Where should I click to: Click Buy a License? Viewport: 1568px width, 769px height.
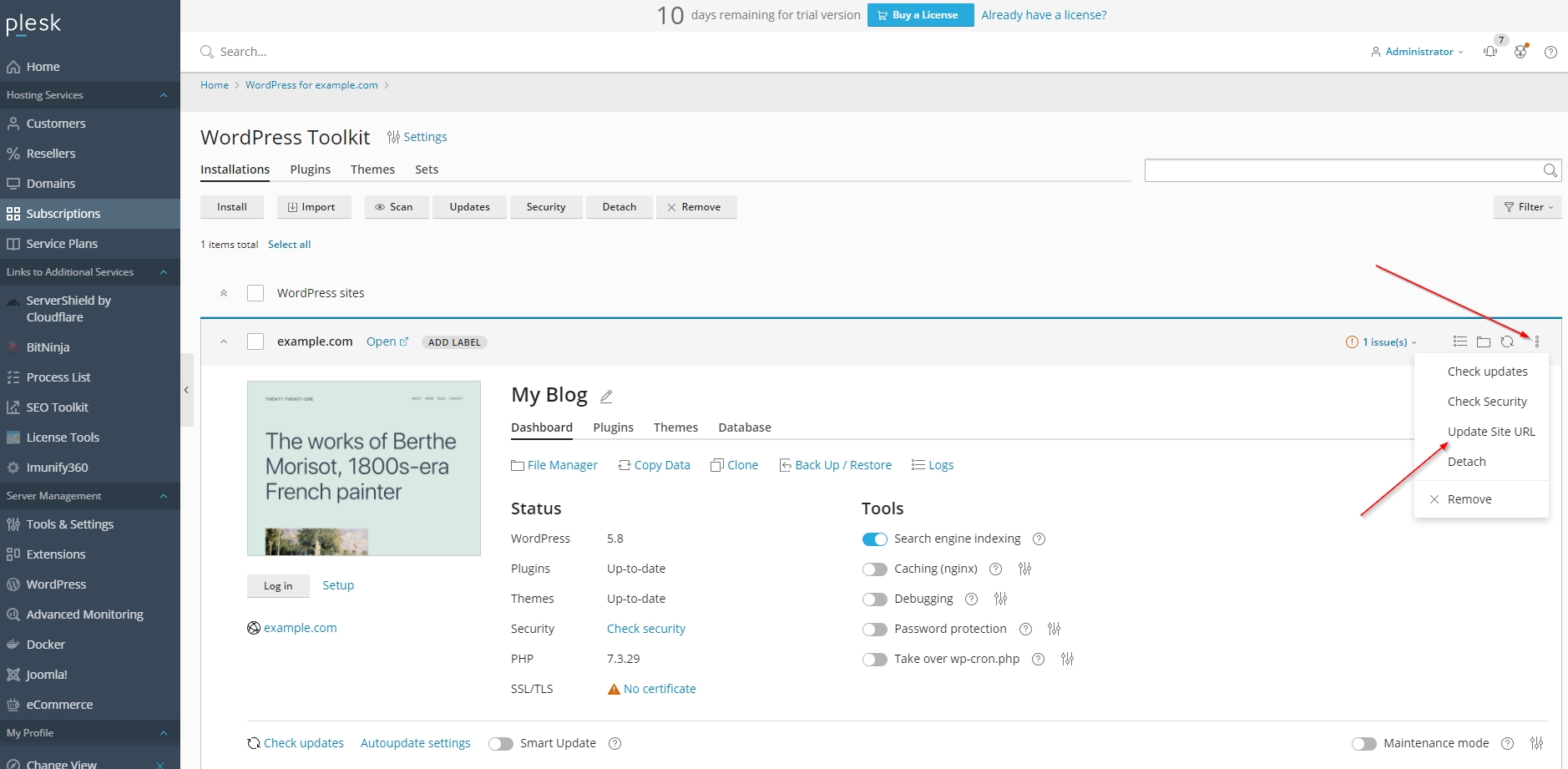click(920, 15)
